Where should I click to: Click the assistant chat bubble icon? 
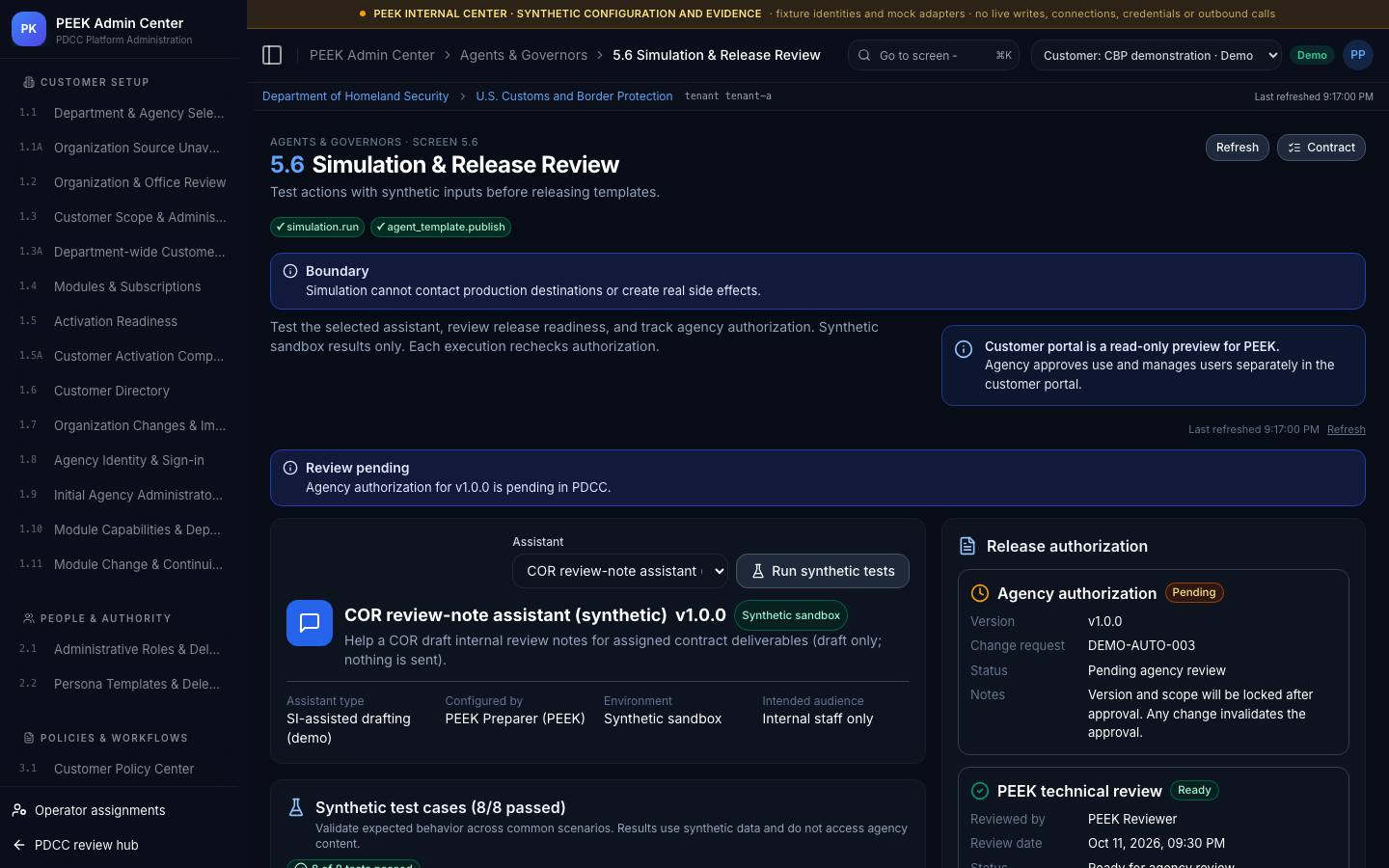pos(310,623)
